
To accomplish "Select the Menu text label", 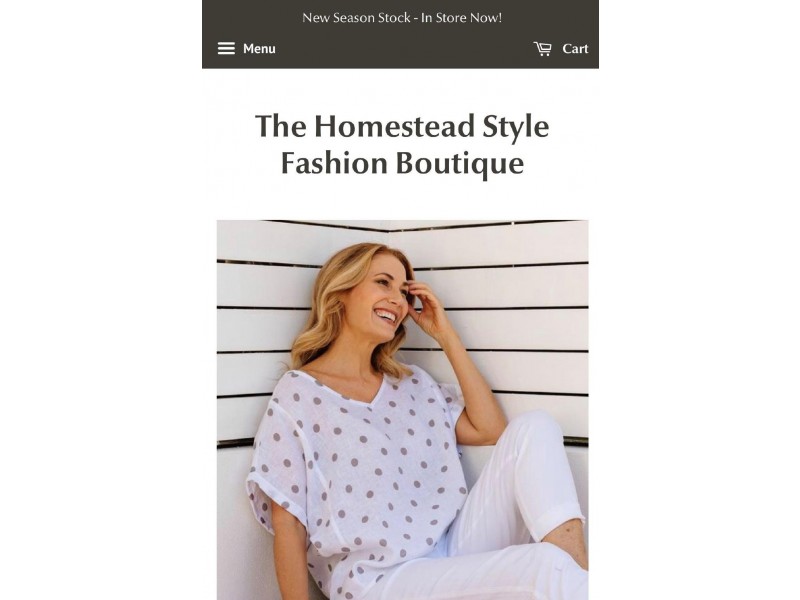I will point(259,49).
